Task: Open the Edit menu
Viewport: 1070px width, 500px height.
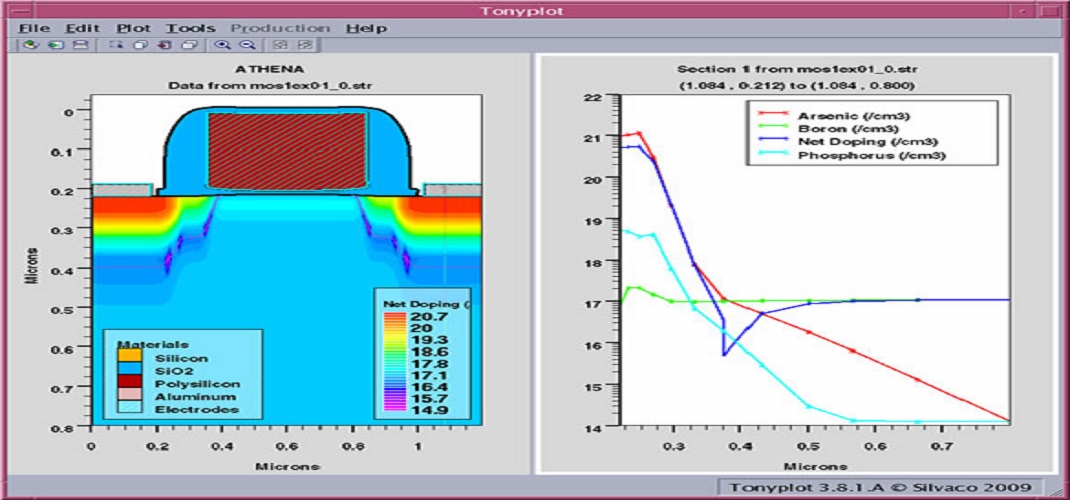Action: 84,28
